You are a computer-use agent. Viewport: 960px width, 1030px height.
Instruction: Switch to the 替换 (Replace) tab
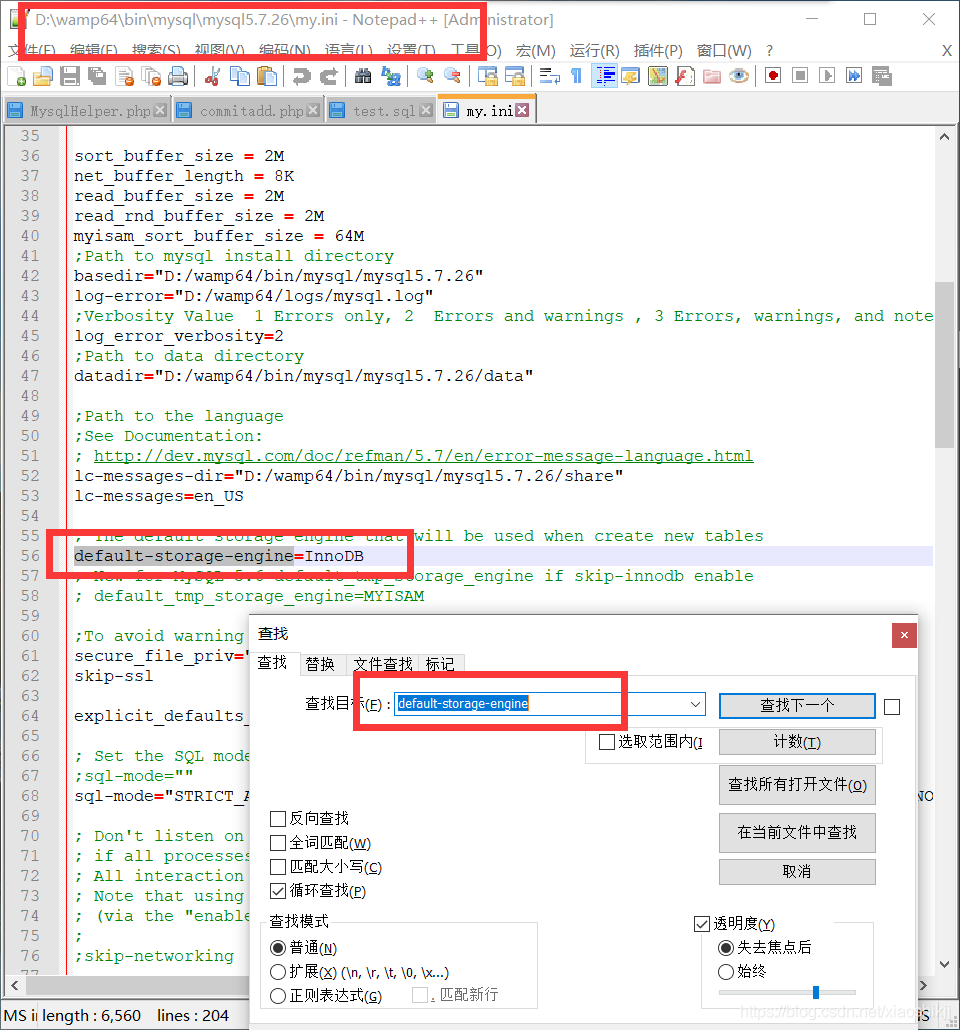pos(323,663)
